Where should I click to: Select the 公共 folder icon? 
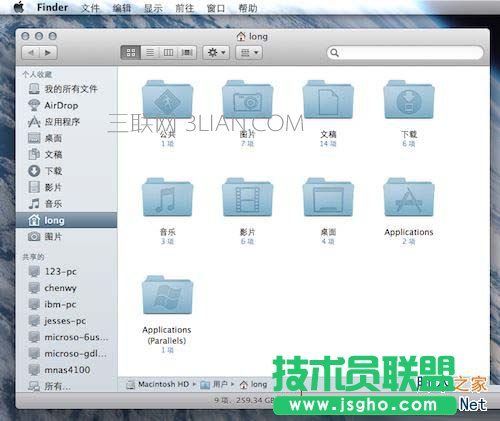pyautogui.click(x=167, y=100)
